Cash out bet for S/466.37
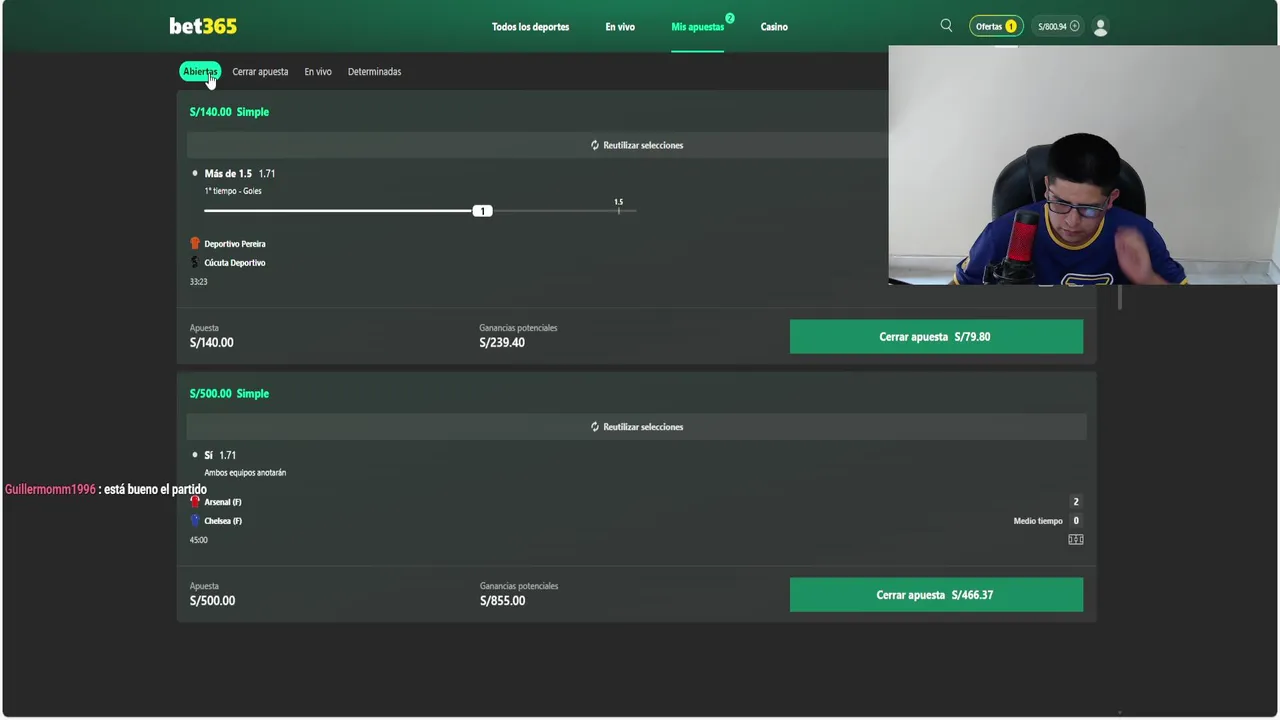Screen dimensions: 1280x720 click(936, 595)
